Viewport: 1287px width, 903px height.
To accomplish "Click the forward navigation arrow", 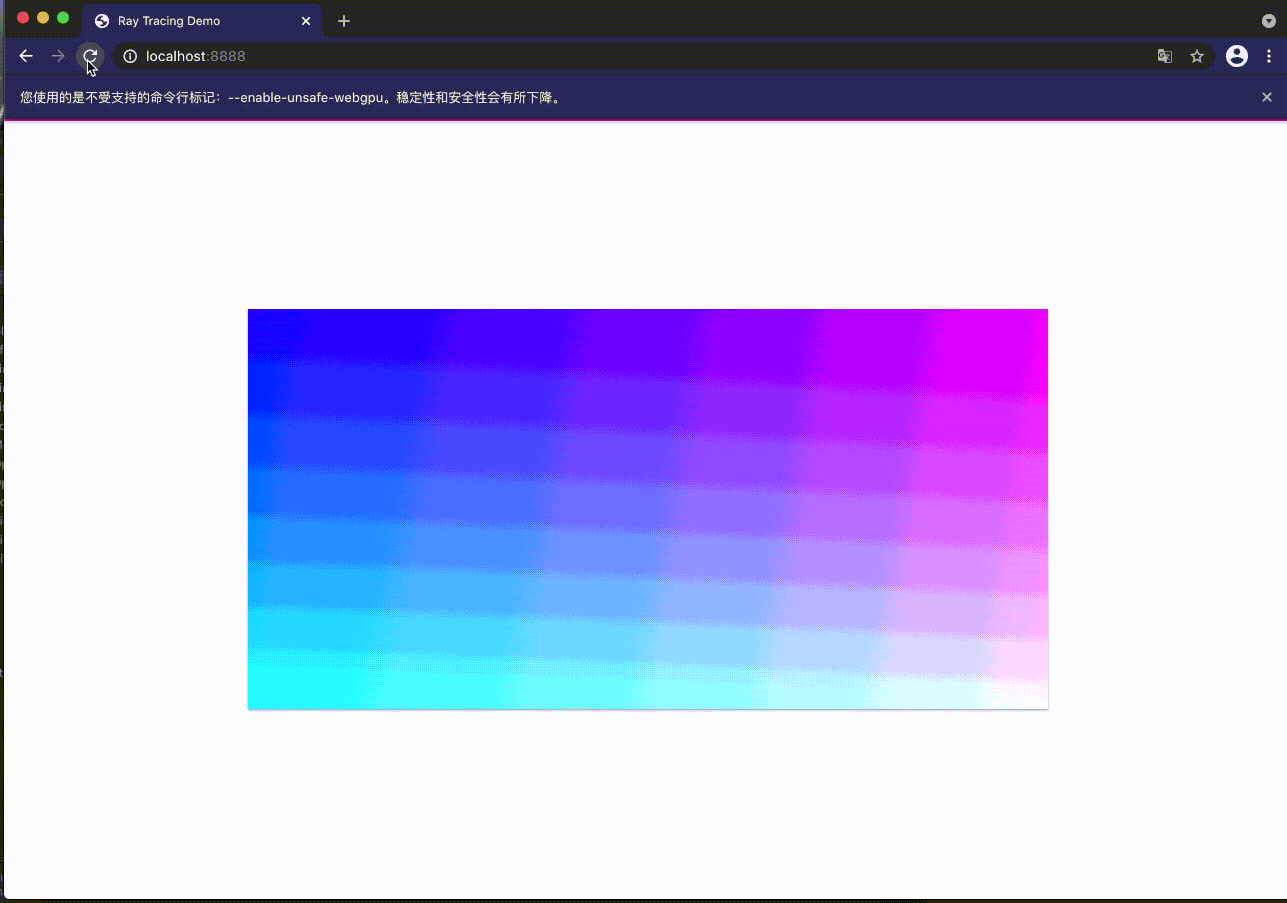I will click(x=58, y=56).
